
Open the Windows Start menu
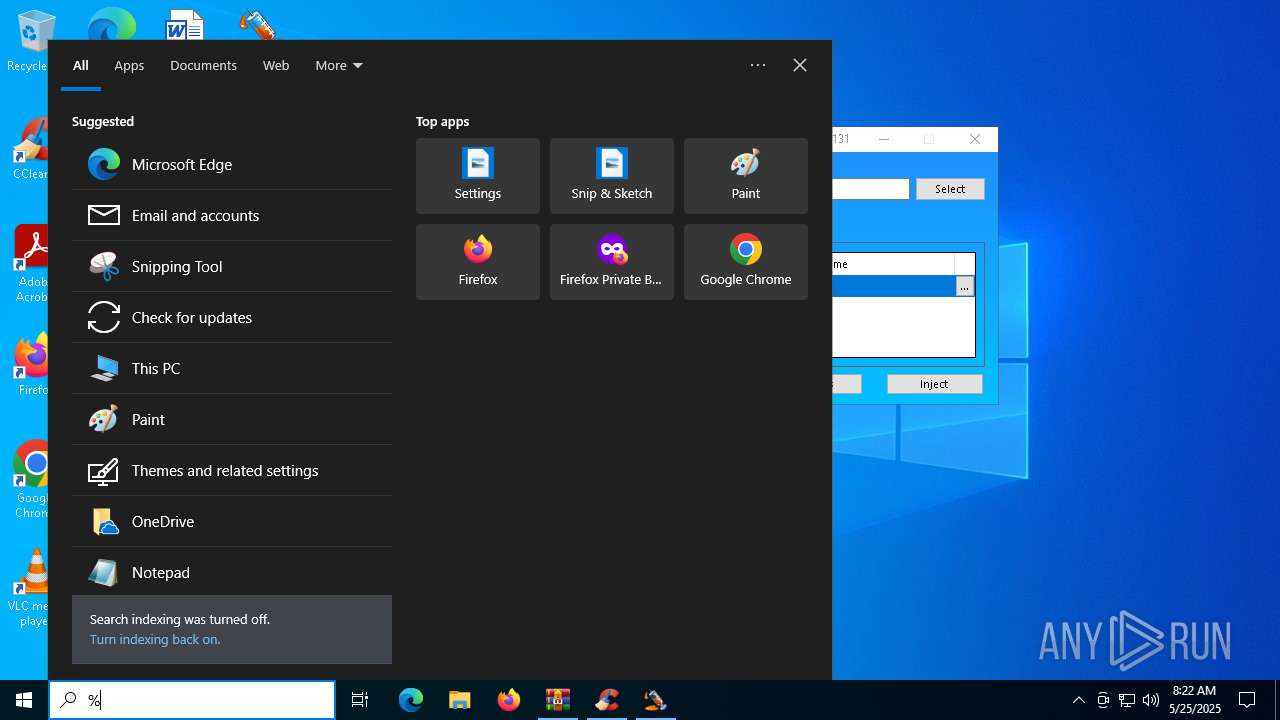click(24, 700)
